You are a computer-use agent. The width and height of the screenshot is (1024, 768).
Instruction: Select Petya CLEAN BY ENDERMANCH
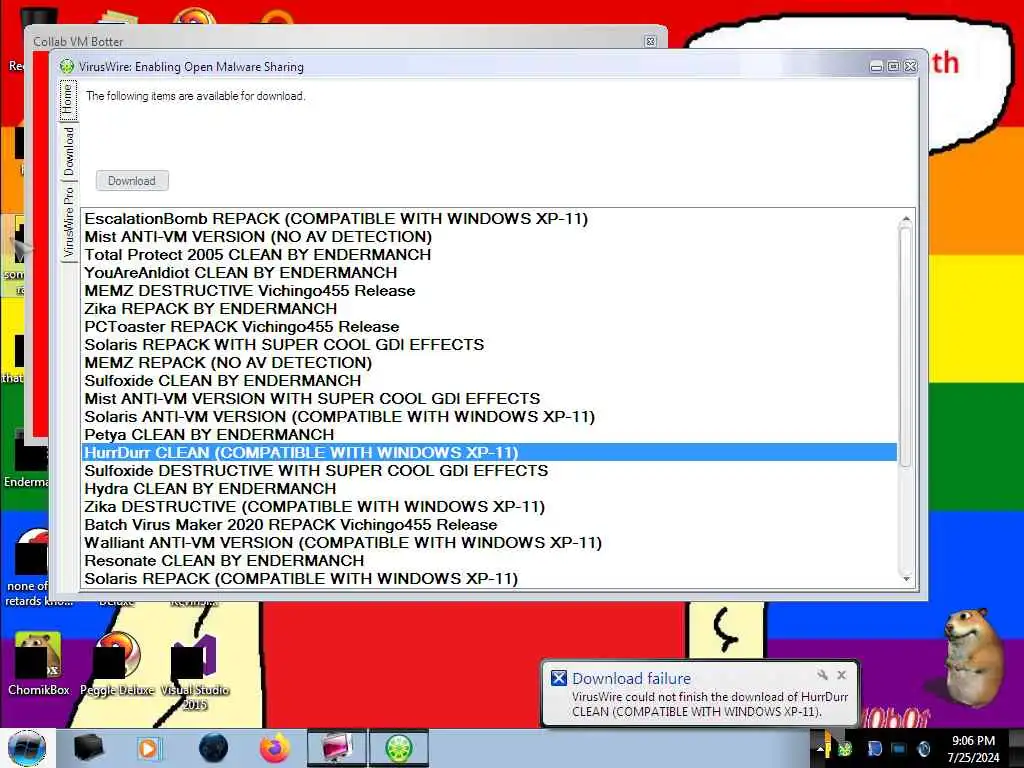pos(489,434)
